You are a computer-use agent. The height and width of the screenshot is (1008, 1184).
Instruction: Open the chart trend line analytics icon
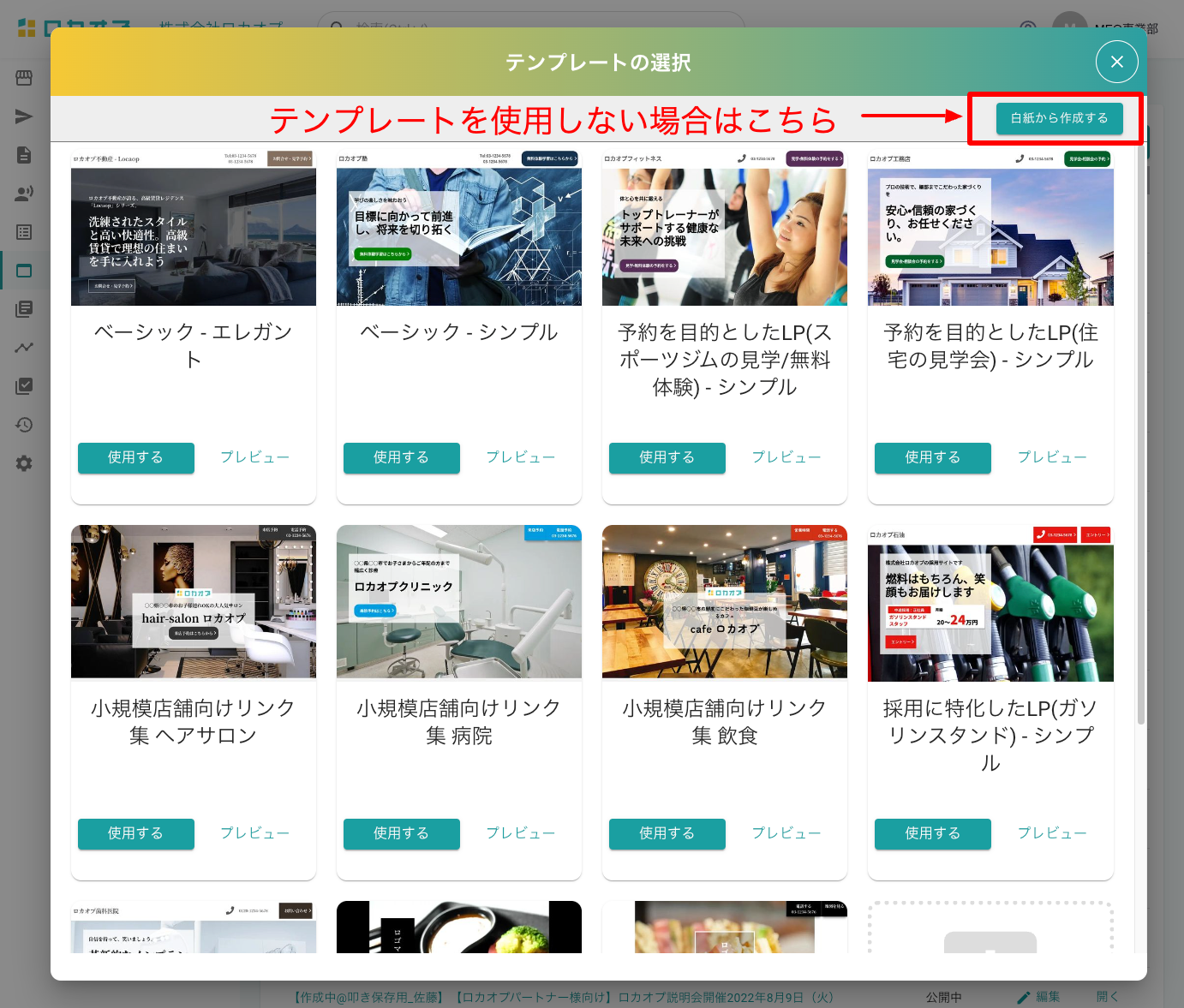click(24, 348)
